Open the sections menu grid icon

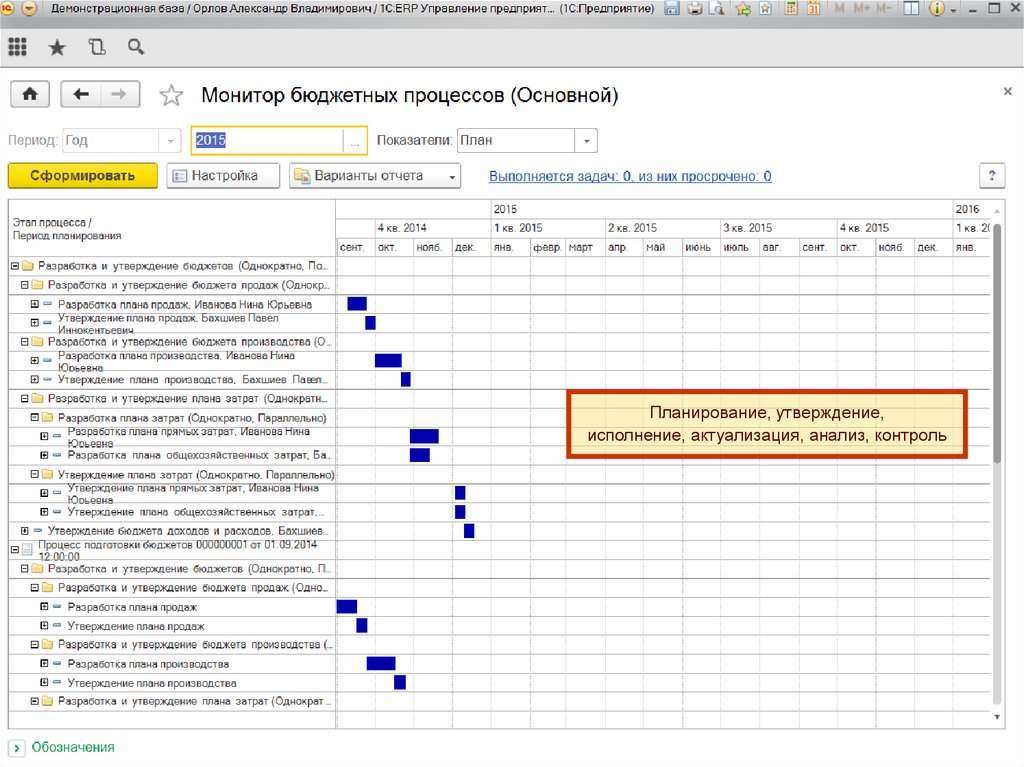coord(17,47)
